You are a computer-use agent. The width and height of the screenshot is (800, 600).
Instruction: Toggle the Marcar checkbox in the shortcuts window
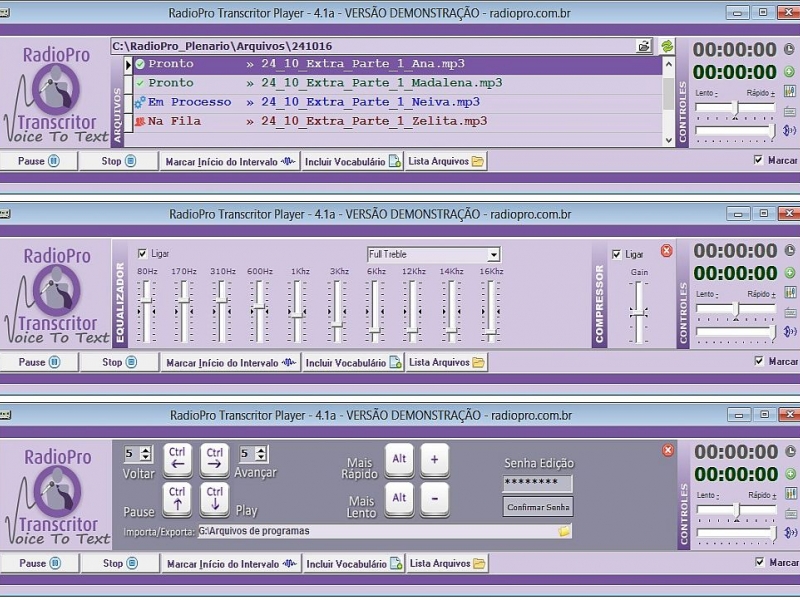pyautogui.click(x=760, y=562)
